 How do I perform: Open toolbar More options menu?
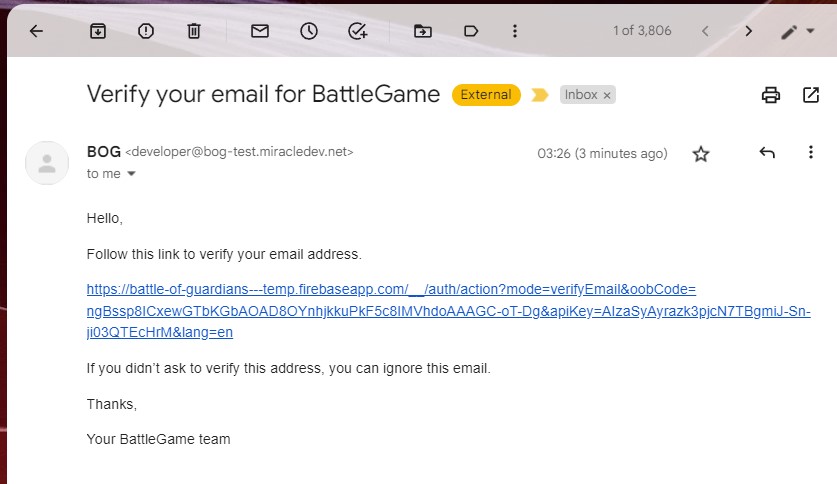click(x=515, y=31)
